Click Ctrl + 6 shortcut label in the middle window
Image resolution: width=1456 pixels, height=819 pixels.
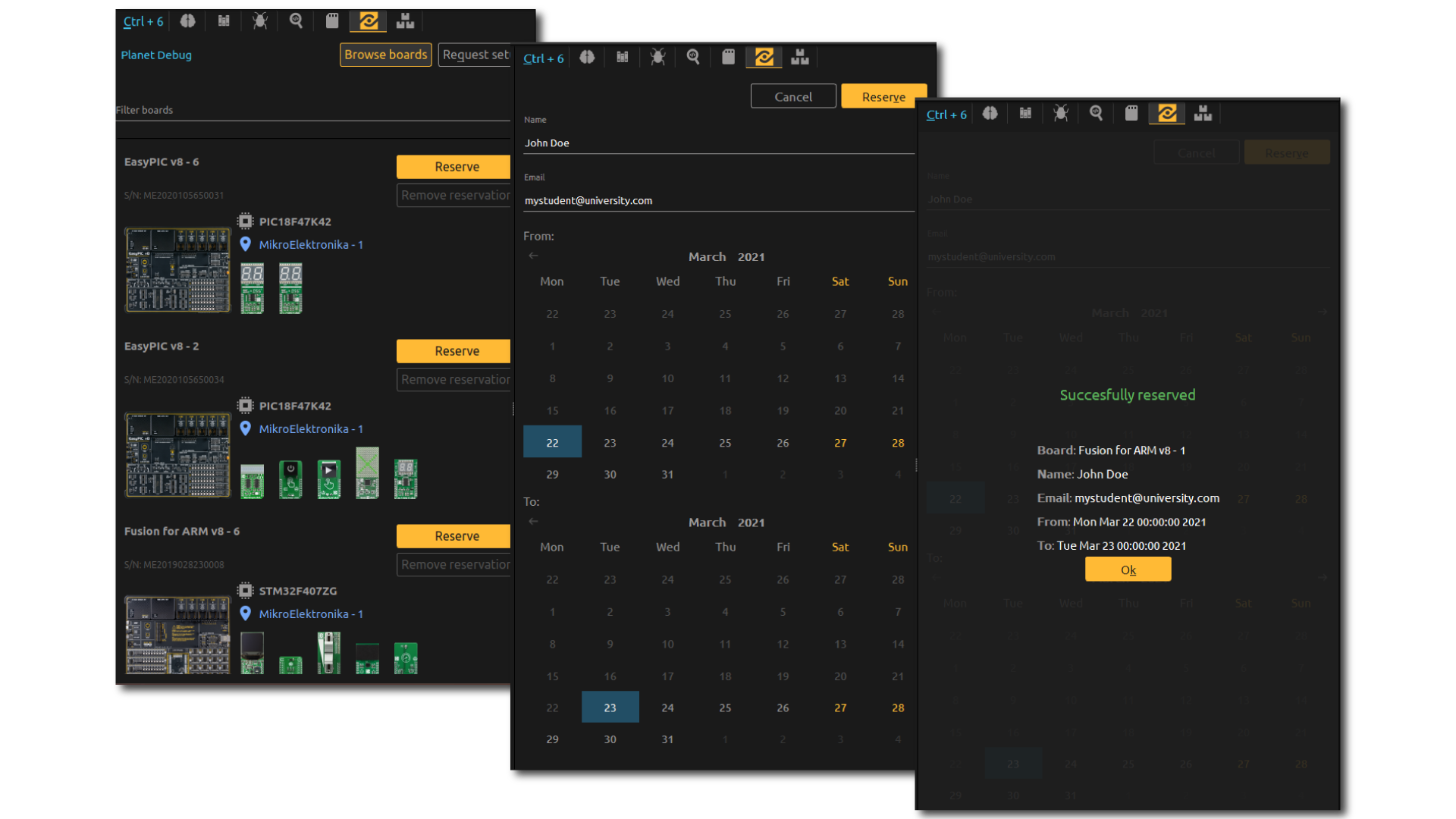click(543, 58)
